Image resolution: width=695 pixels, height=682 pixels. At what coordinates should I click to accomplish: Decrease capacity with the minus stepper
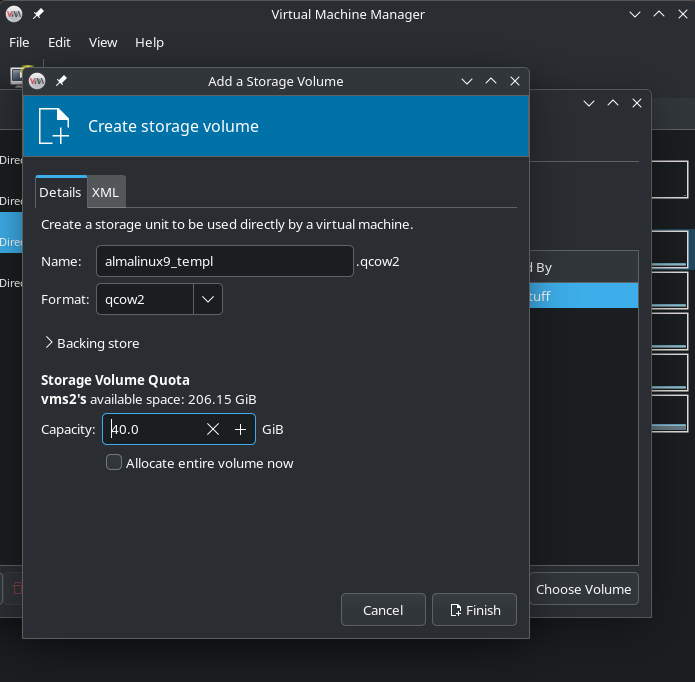[213, 429]
